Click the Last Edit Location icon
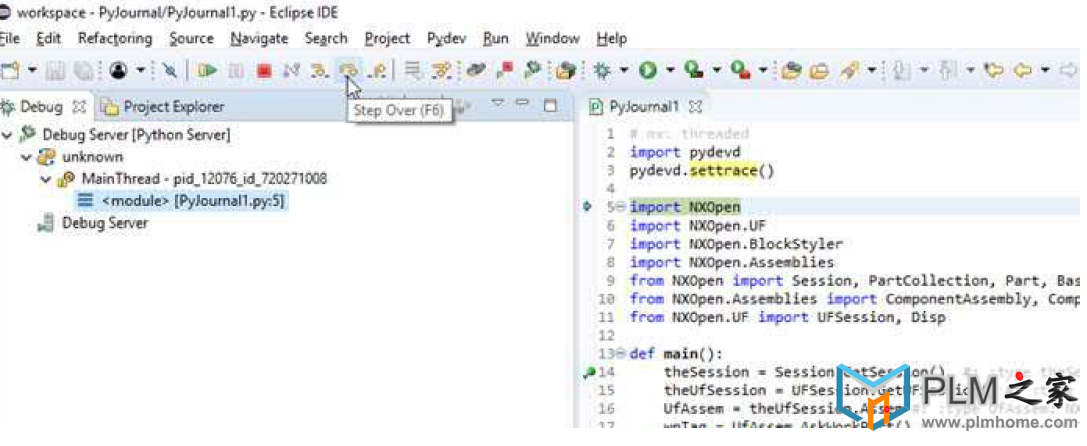 [994, 69]
